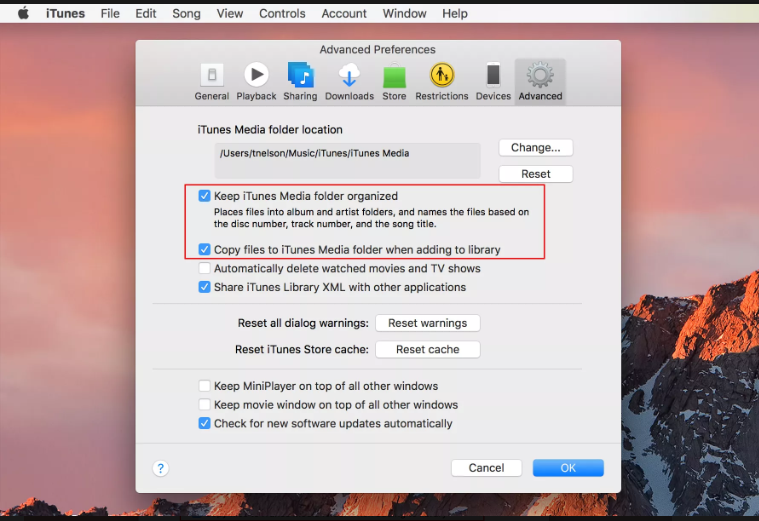
Task: Confirm preferences with the OK button
Action: tap(568, 468)
